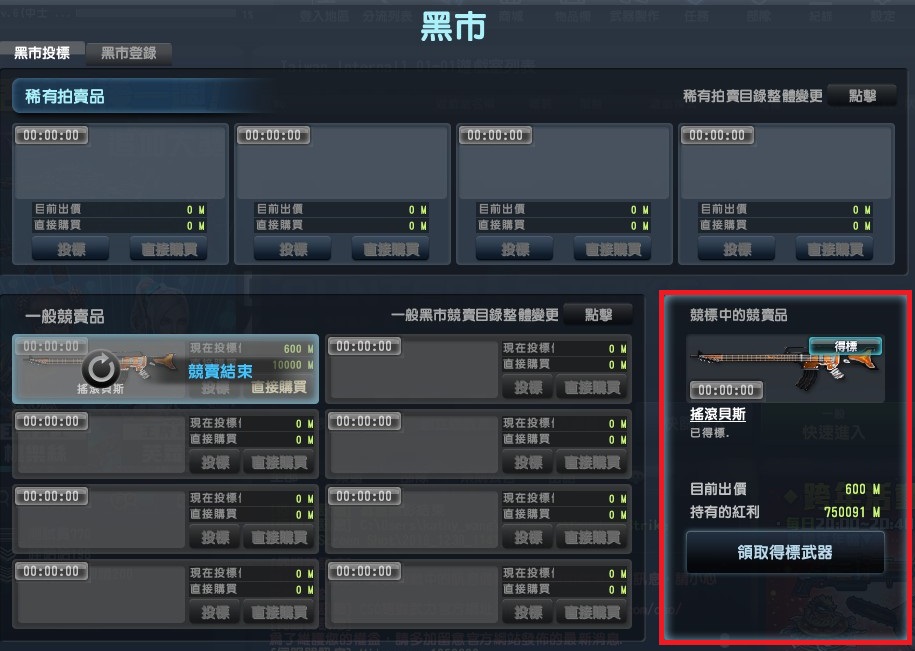Switch to the 黑市登錄 tab
The height and width of the screenshot is (651, 915).
coord(129,54)
